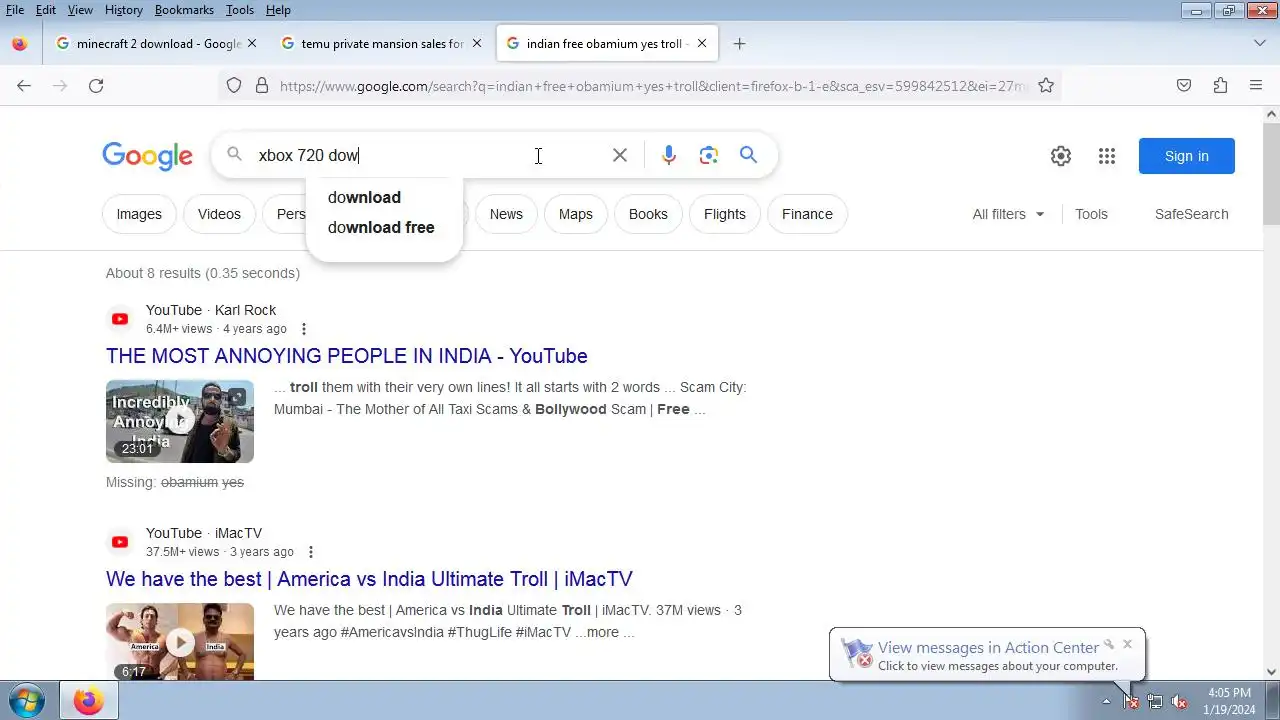Screen dimensions: 1280x720
Task: Select the Maps filter chip
Action: (576, 214)
